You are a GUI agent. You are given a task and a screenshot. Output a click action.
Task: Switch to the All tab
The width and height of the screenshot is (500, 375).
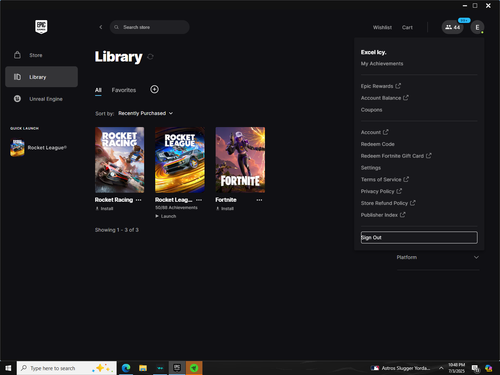(x=98, y=90)
